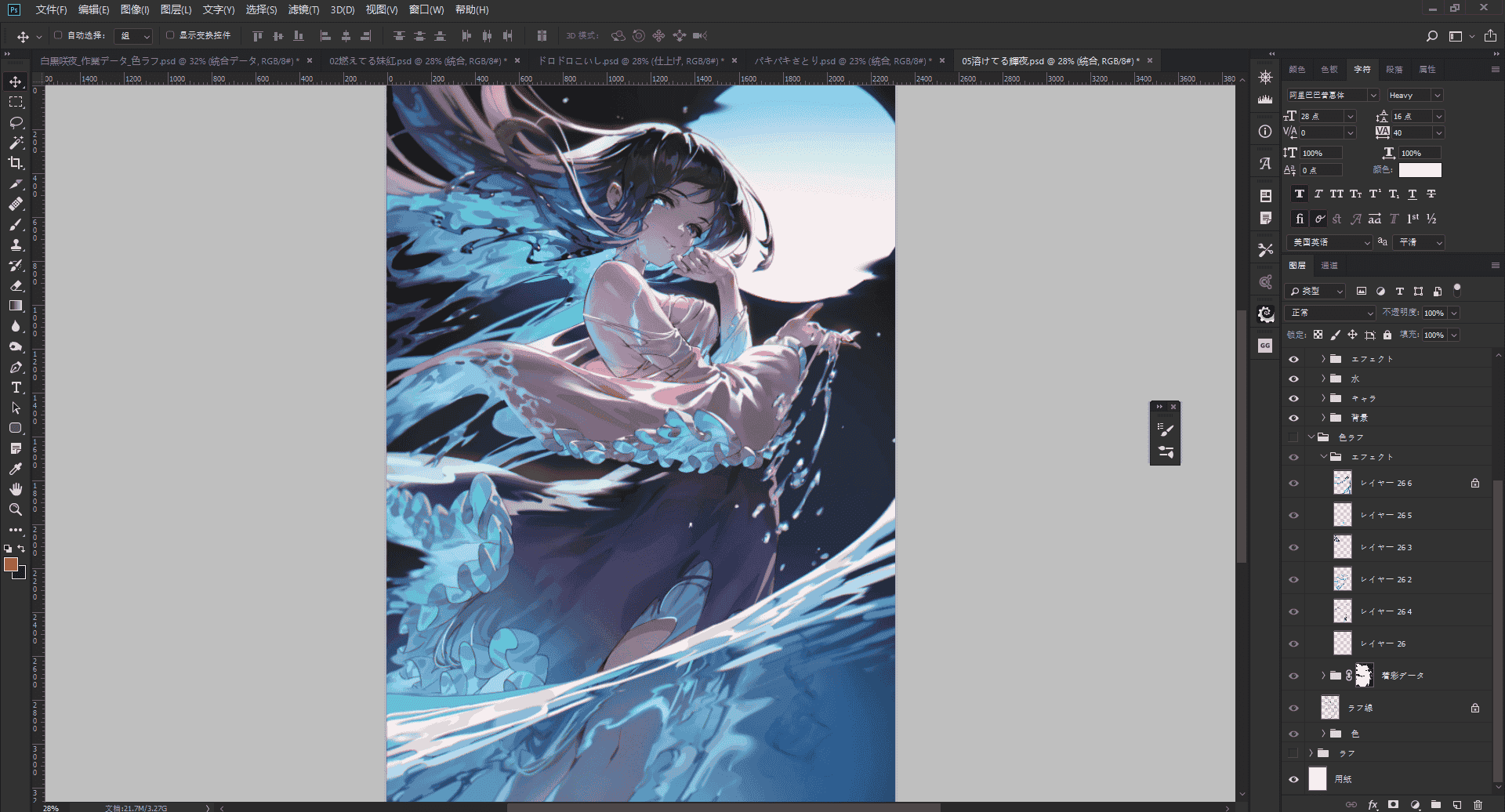This screenshot has height=812, width=1505.
Task: Select the Zoom tool
Action: [x=16, y=510]
